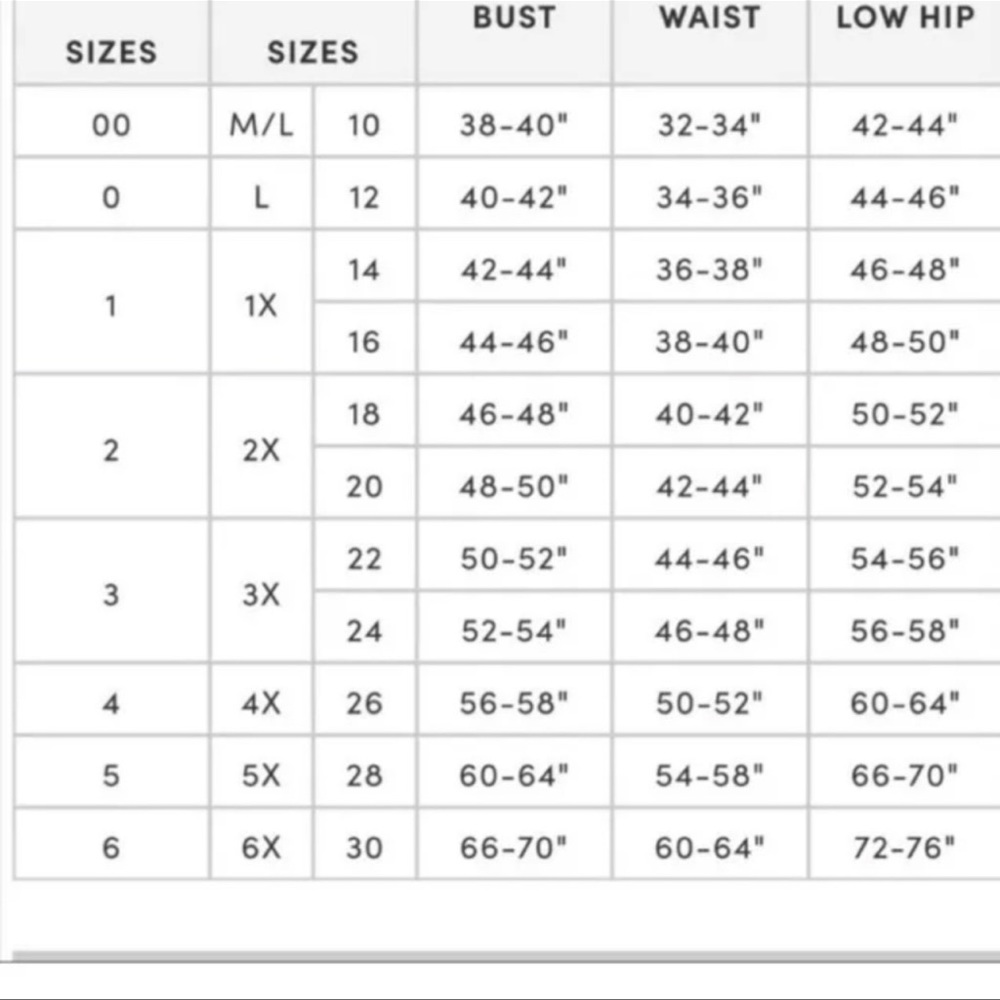Select the 3X size cell
This screenshot has height=1000, width=1000.
pos(261,595)
